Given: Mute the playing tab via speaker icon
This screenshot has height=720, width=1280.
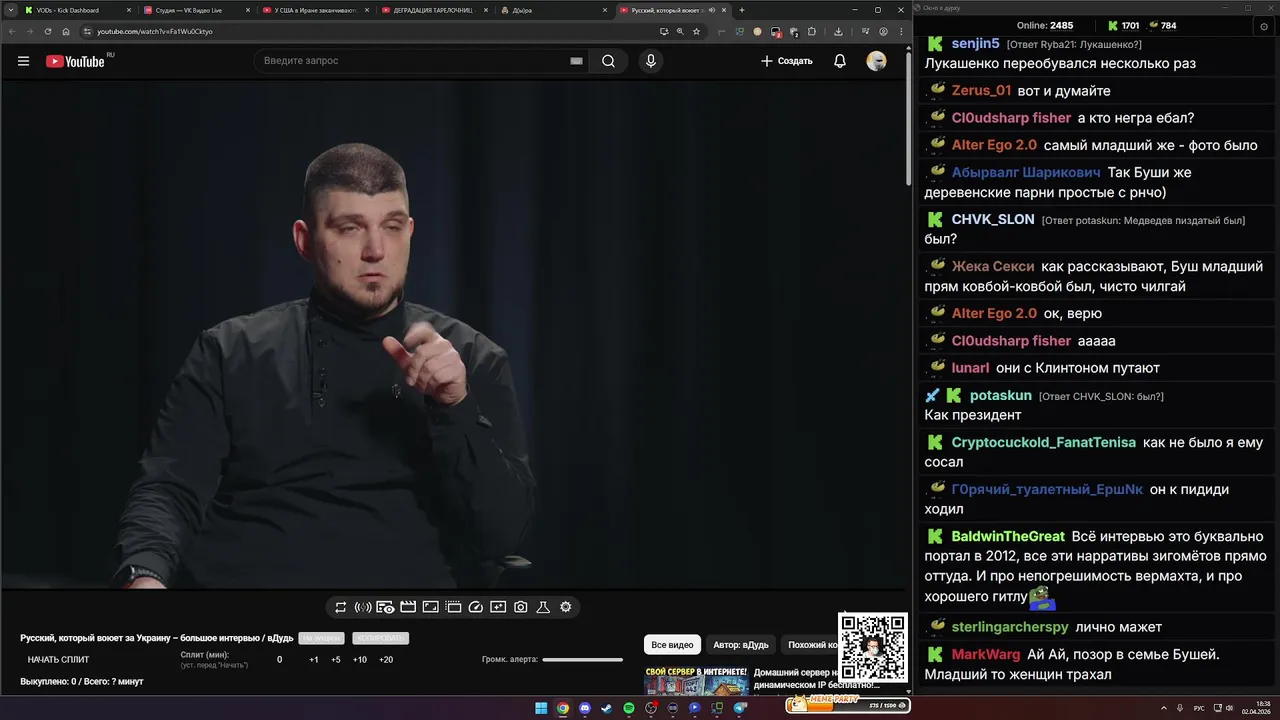Looking at the screenshot, I should (x=712, y=10).
